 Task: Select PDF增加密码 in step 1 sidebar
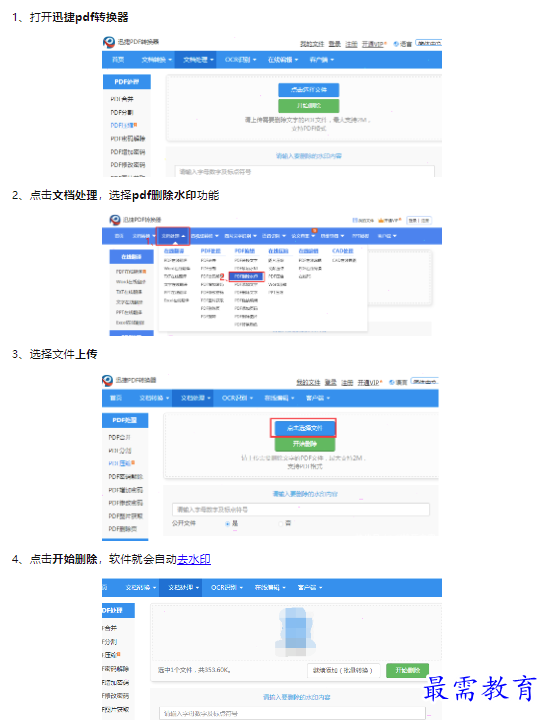(x=128, y=152)
